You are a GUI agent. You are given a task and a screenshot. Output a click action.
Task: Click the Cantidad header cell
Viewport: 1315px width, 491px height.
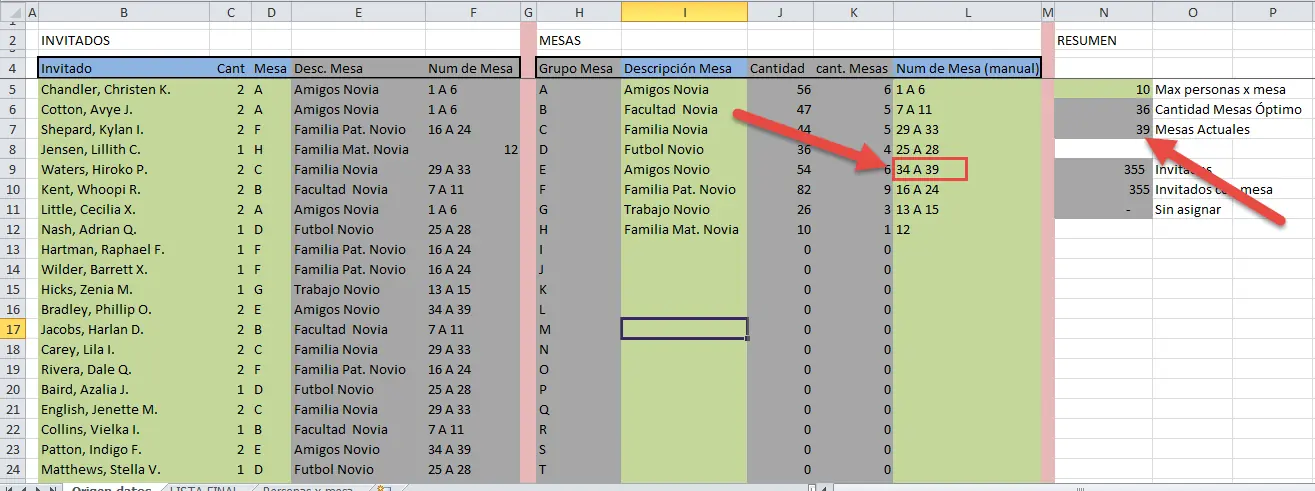[780, 69]
